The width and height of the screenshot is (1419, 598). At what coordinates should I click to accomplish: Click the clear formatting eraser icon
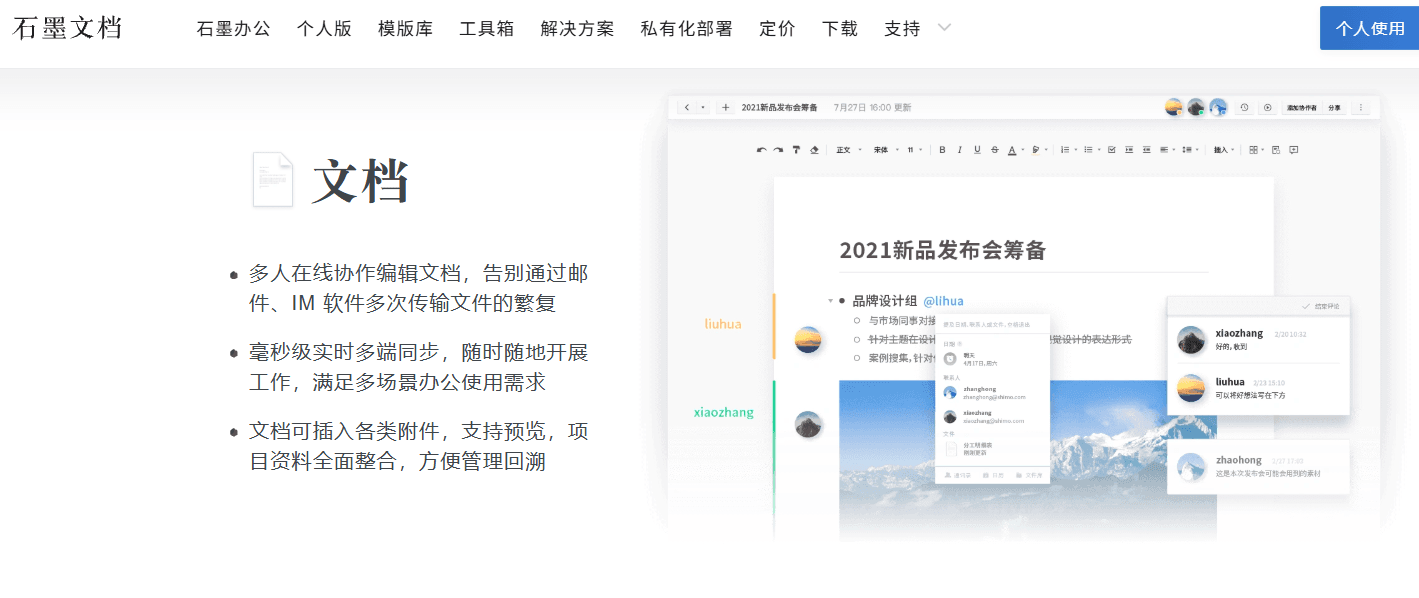814,150
